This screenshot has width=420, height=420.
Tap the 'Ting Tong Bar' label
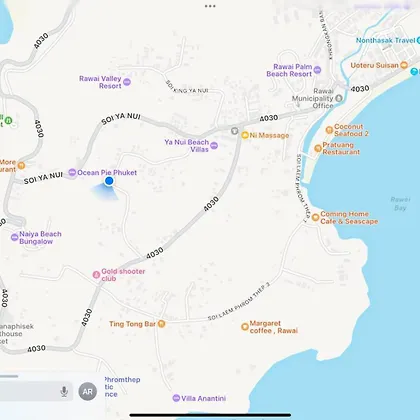coord(133,324)
